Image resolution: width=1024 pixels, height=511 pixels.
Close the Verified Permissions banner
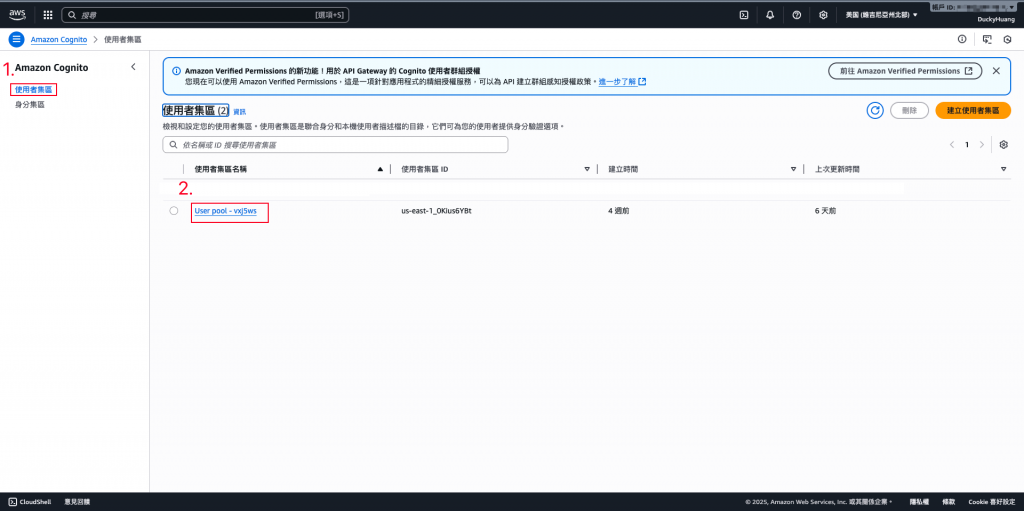[x=996, y=71]
